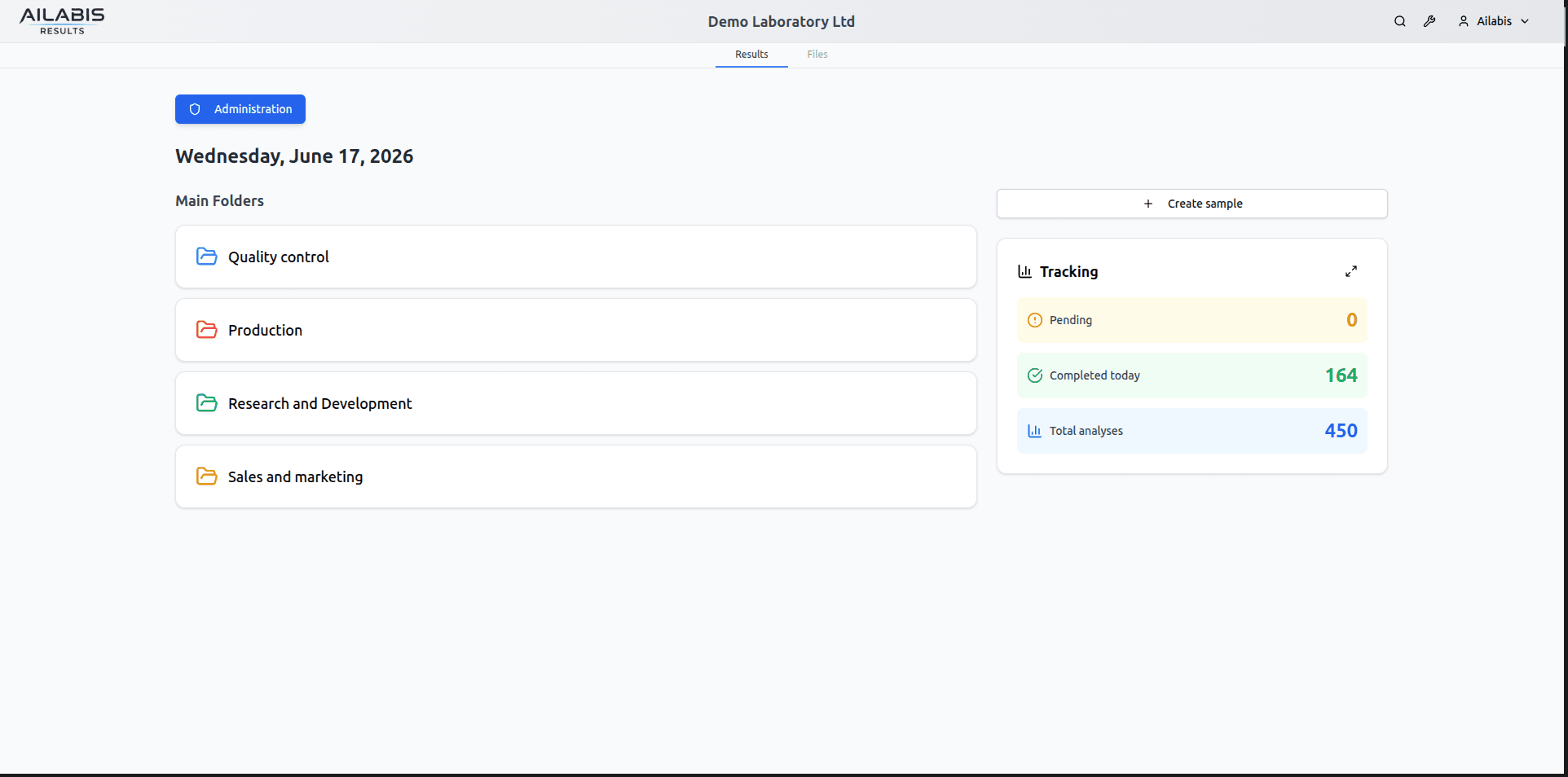This screenshot has height=777, width=1568.
Task: Click the Ailabis username label
Action: tap(1494, 21)
